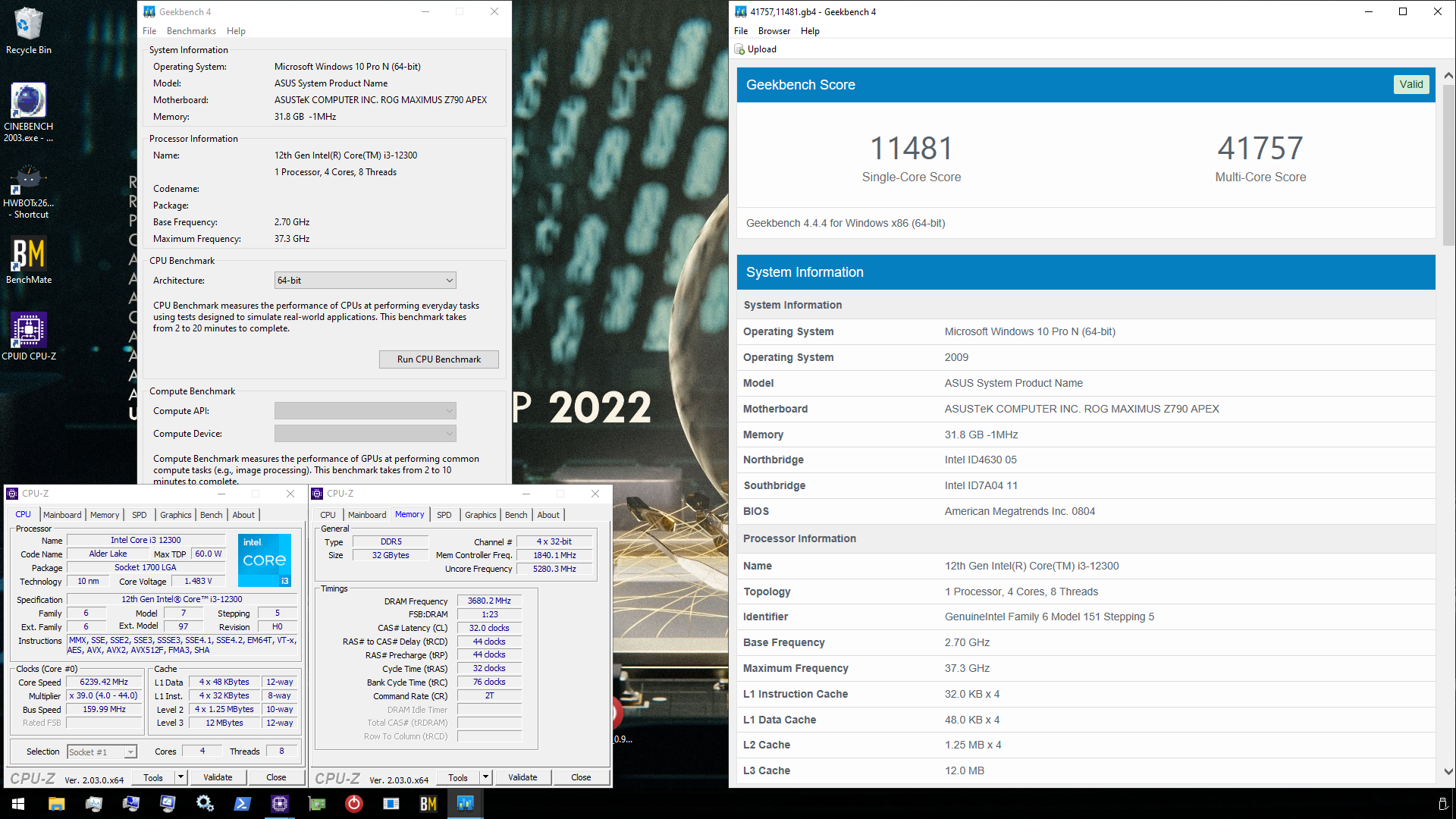Launch BenchMate from desktop icon
The width and height of the screenshot is (1456, 819).
tap(28, 261)
